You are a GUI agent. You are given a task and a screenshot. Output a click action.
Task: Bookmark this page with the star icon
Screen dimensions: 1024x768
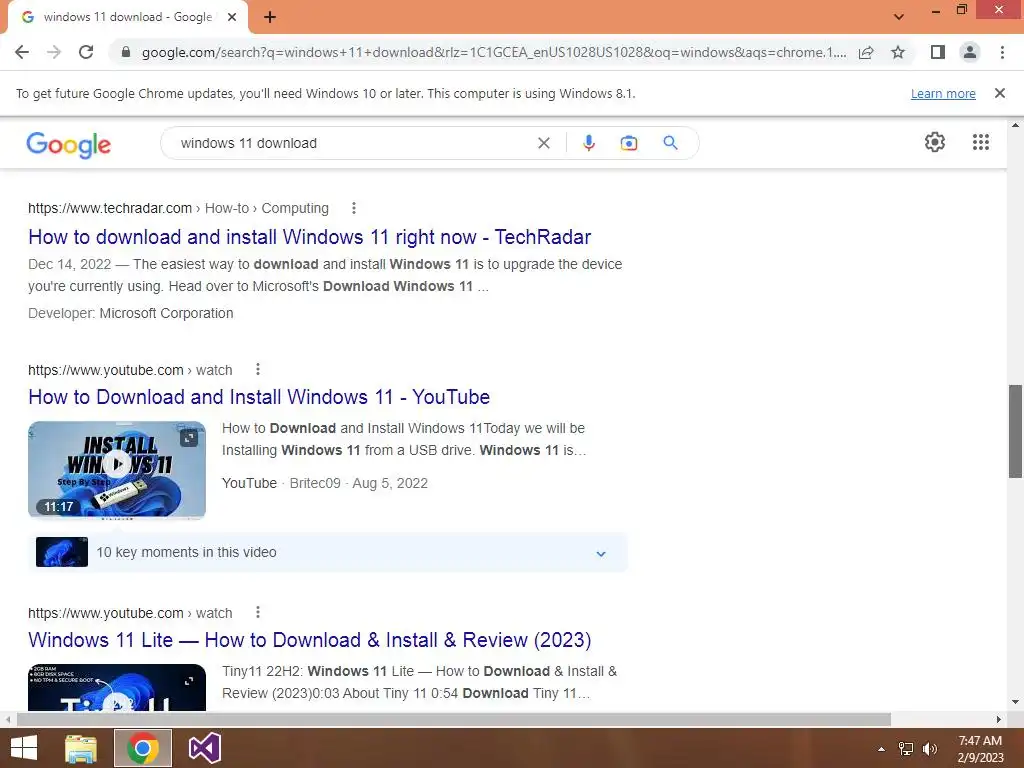(898, 52)
